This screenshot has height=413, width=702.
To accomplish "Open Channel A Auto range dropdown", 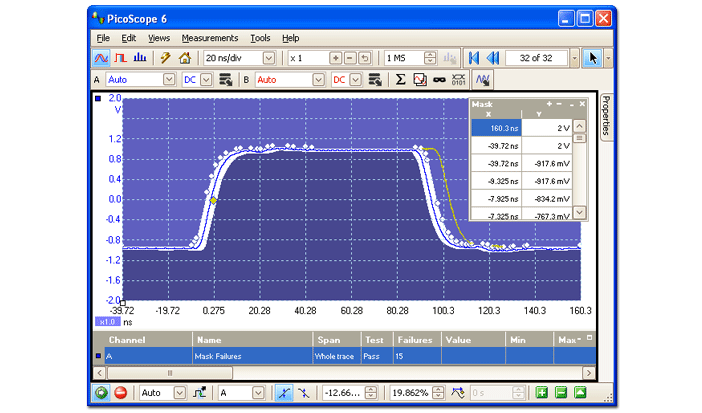I will [169, 80].
